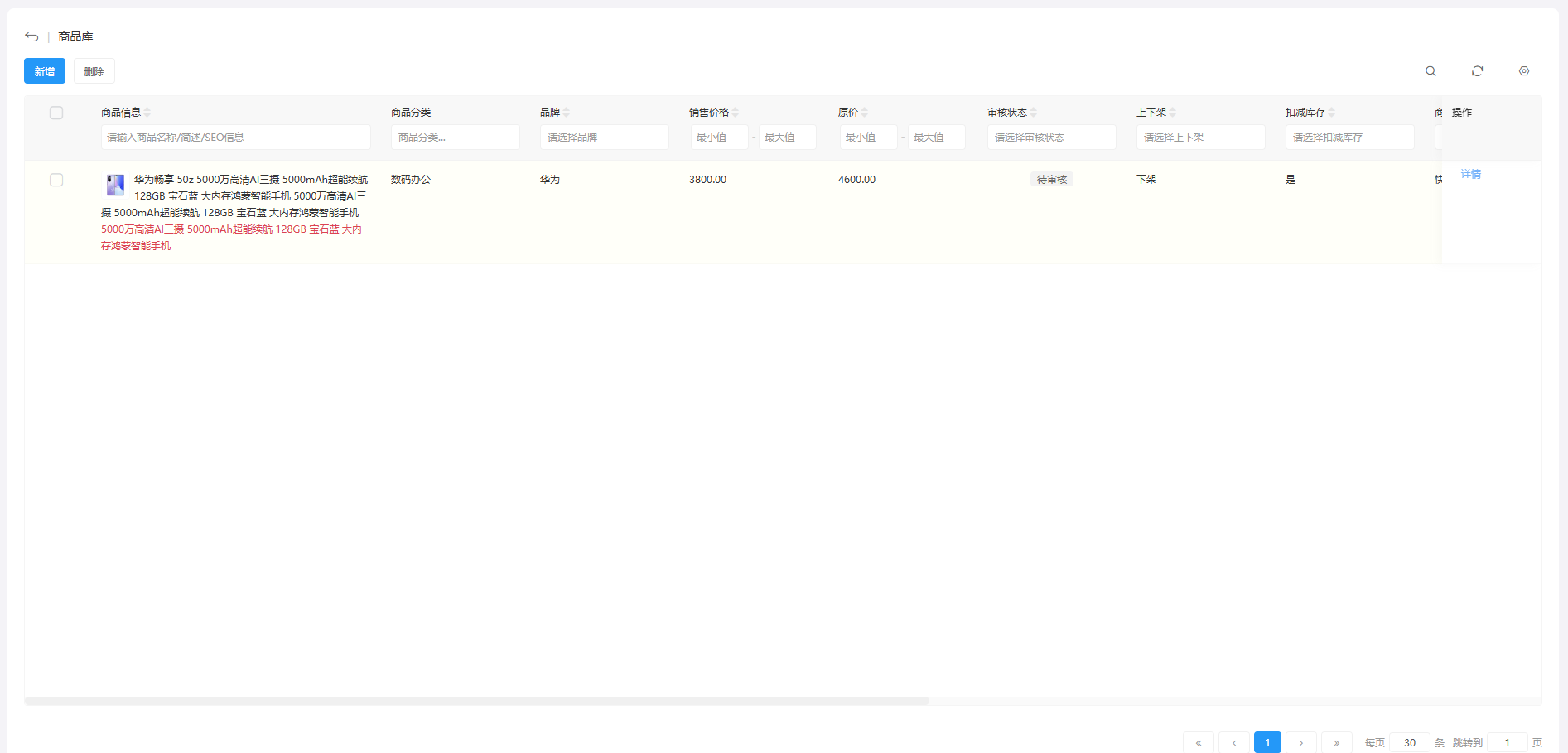Open the 请选择品牌 brand dropdown
The width and height of the screenshot is (1568, 753).
point(604,138)
